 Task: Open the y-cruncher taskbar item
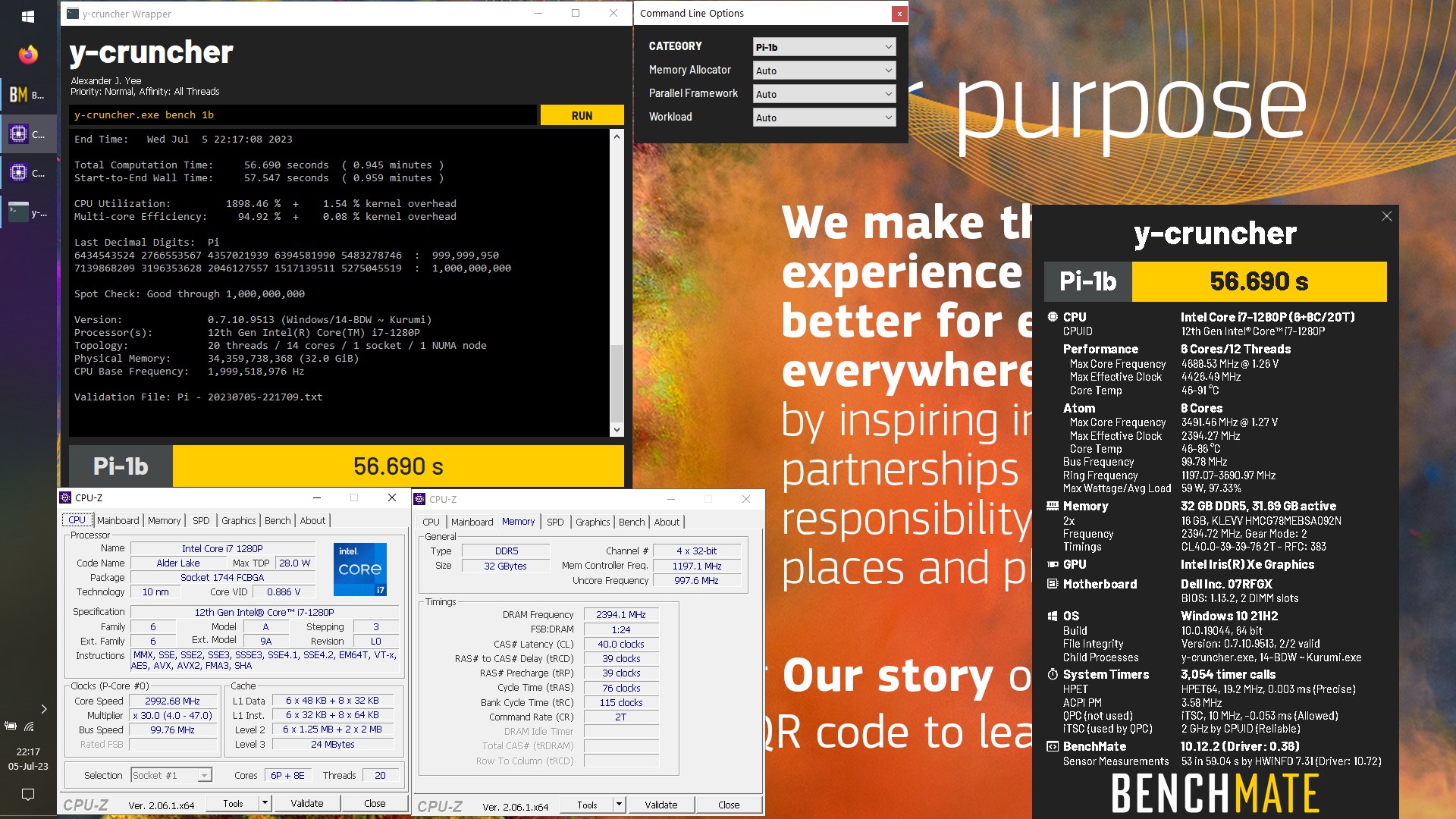(28, 213)
